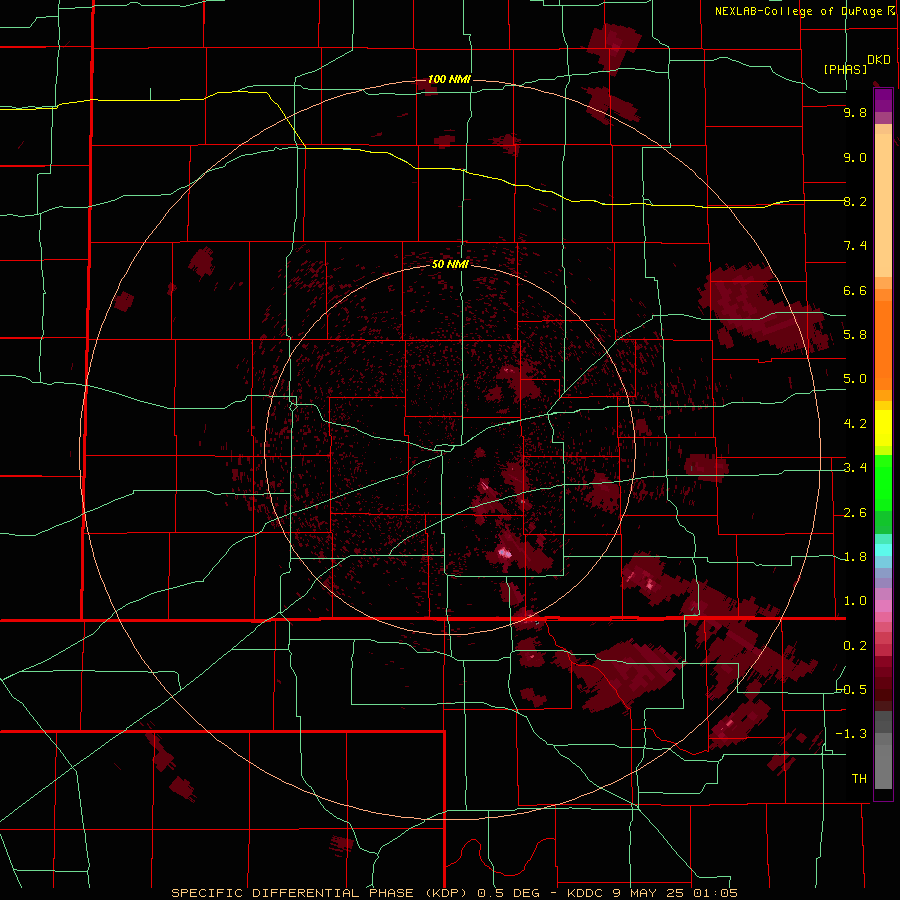The width and height of the screenshot is (900, 900).
Task: Select the bright green segment of color bar
Action: tap(883, 482)
